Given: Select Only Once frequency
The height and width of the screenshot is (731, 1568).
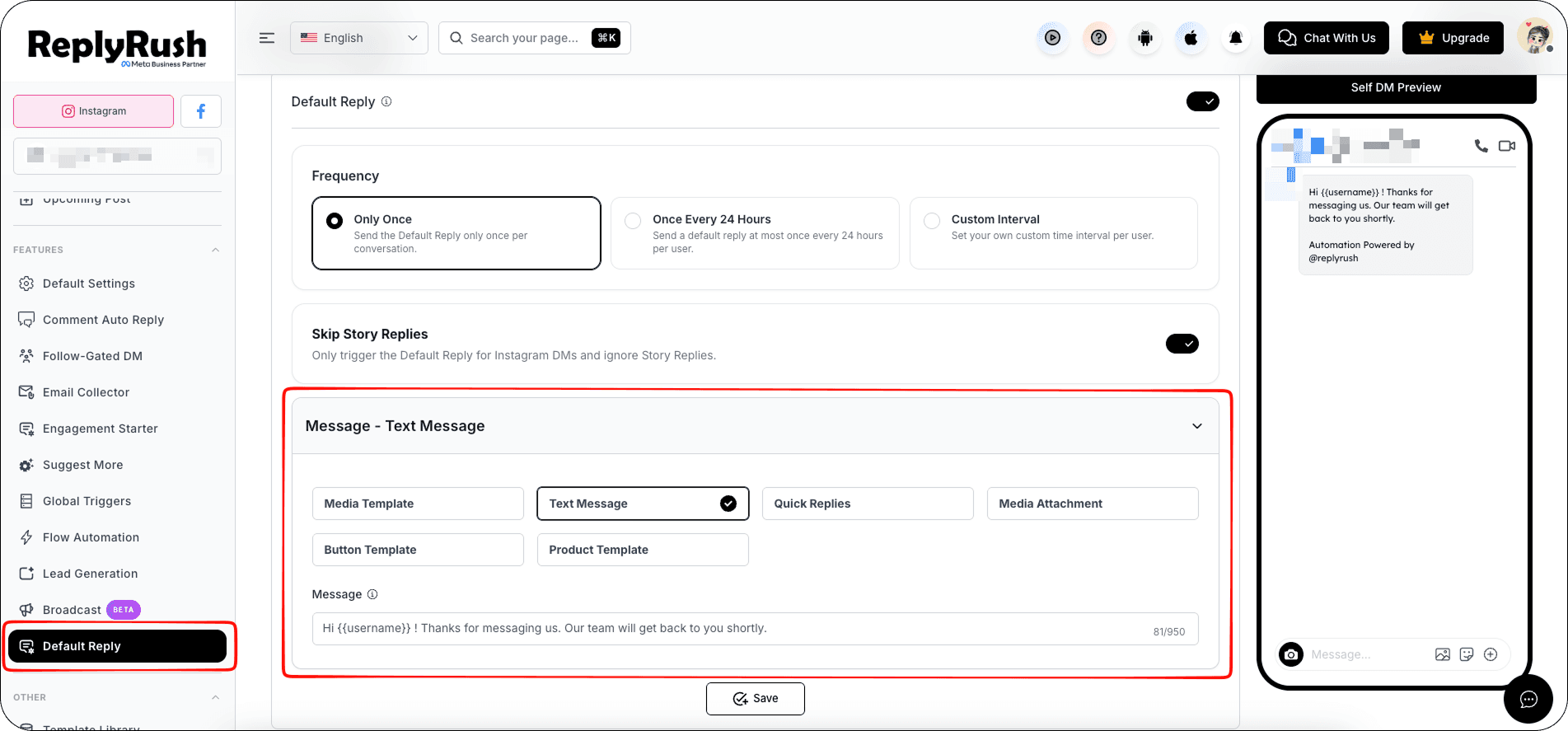Looking at the screenshot, I should click(456, 233).
